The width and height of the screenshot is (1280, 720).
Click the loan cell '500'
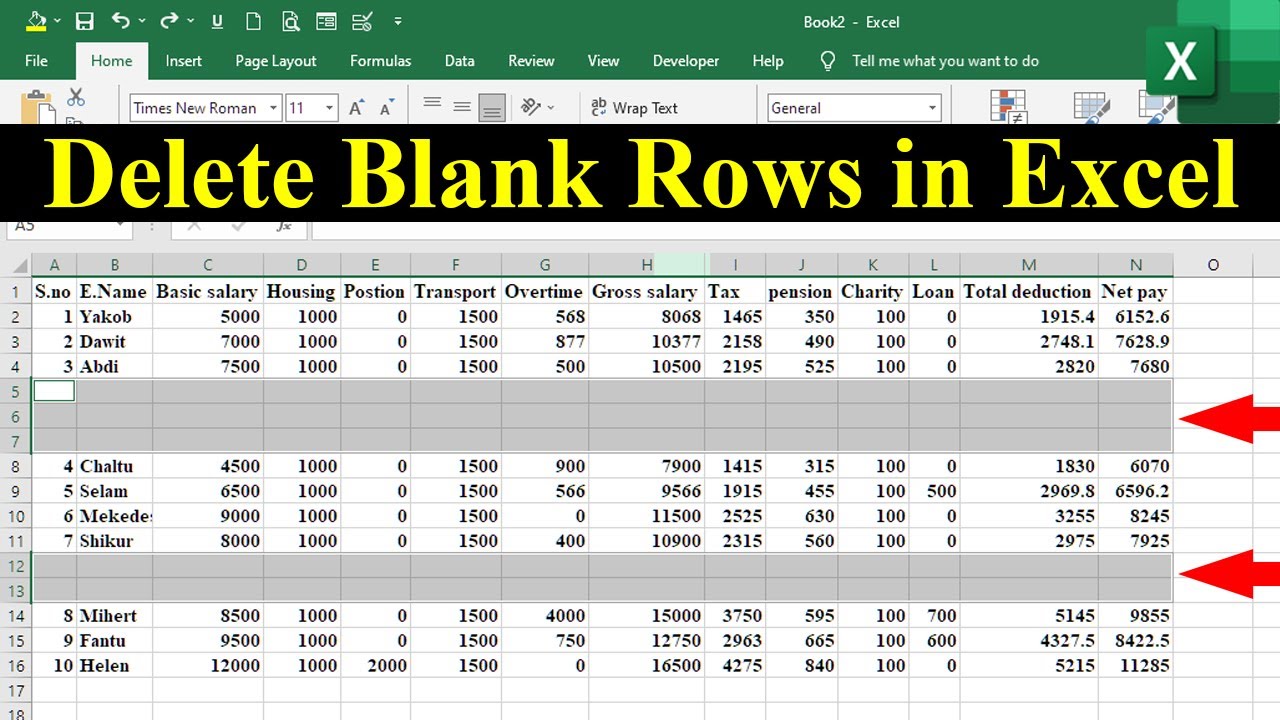click(934, 491)
